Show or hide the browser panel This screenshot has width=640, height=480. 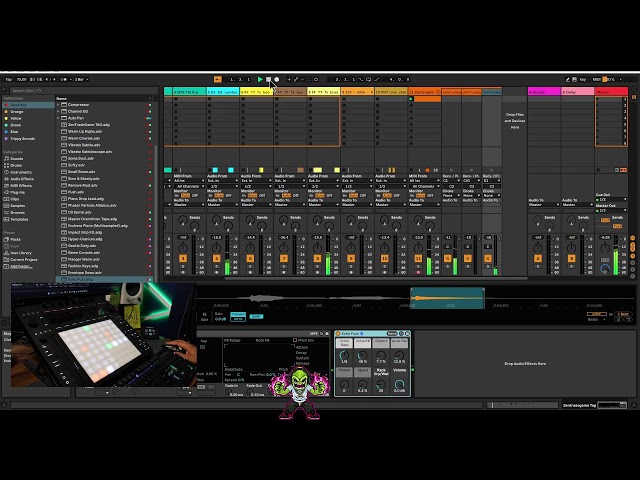4,90
